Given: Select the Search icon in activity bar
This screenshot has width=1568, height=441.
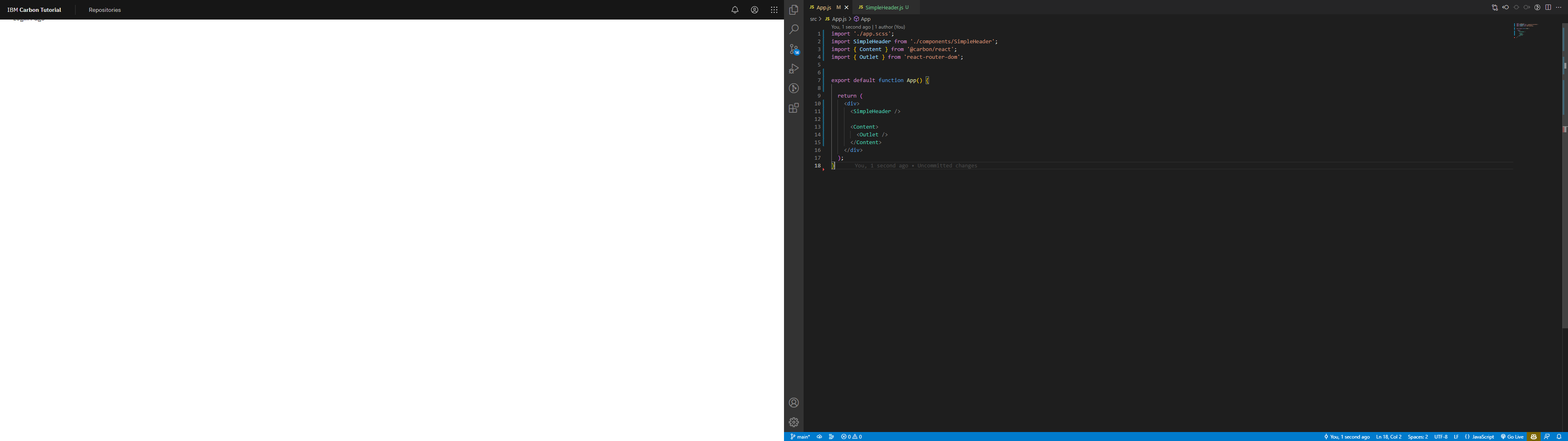Looking at the screenshot, I should 793,29.
